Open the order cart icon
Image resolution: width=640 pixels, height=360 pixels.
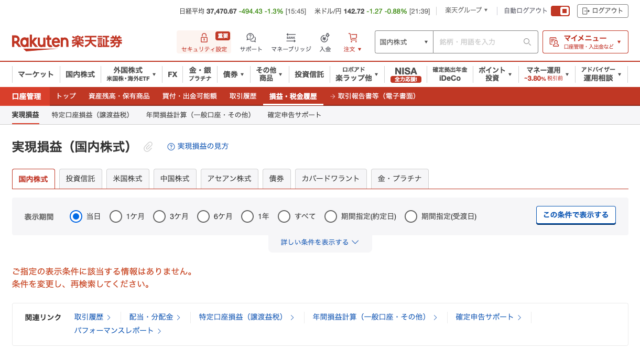coord(353,38)
